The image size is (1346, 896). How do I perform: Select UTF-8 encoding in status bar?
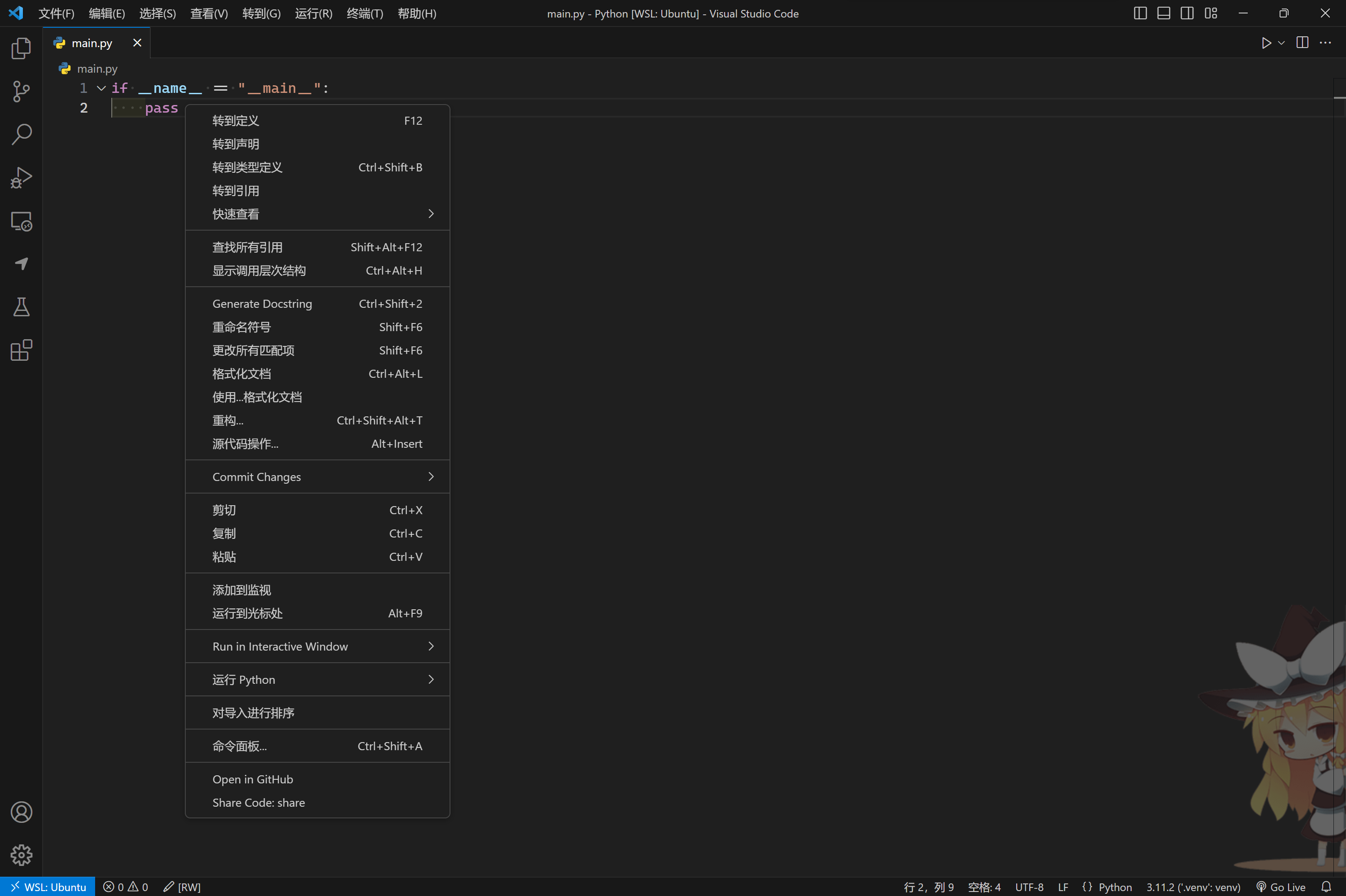click(x=1029, y=886)
